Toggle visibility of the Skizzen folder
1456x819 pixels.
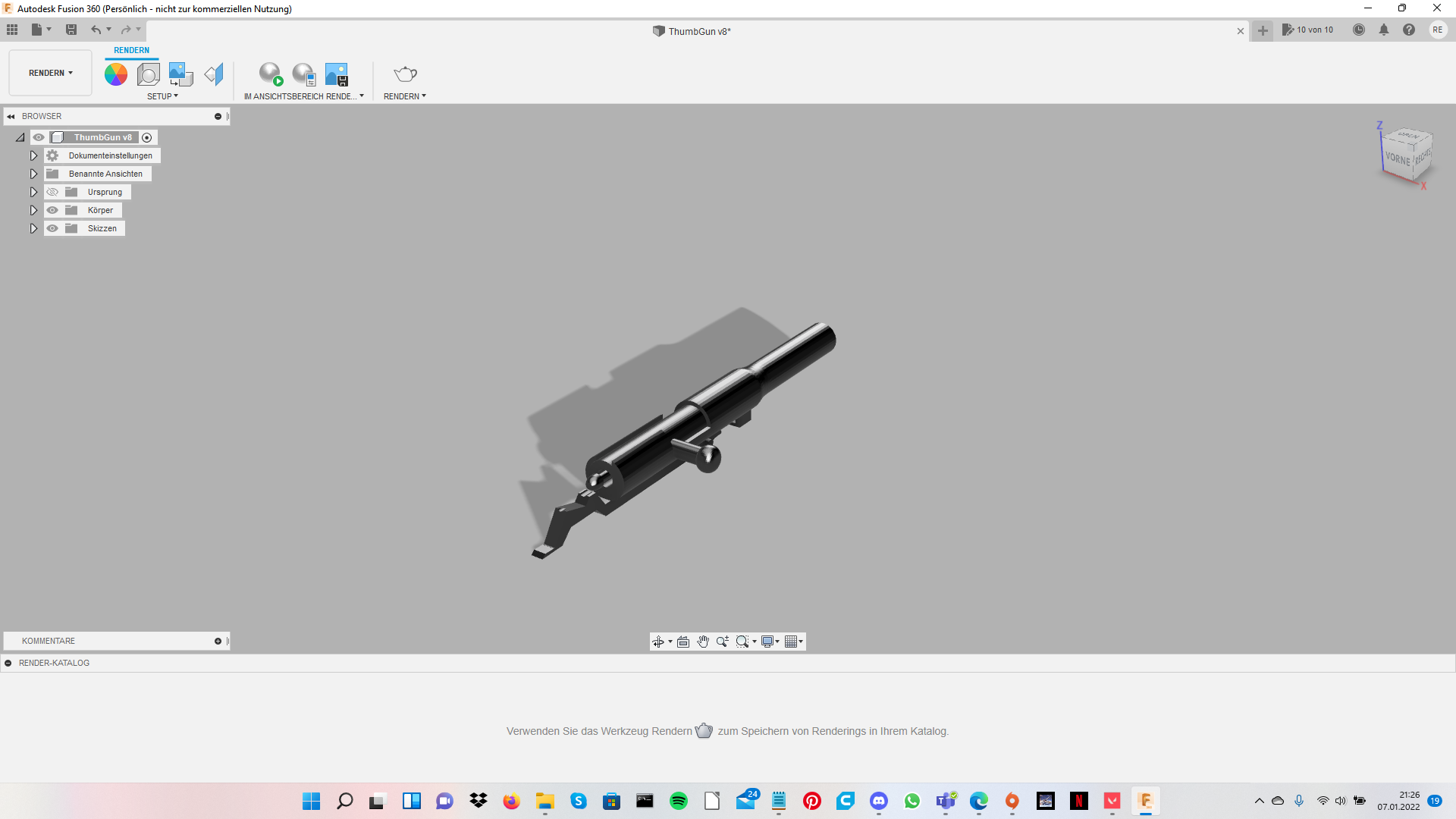tap(52, 228)
